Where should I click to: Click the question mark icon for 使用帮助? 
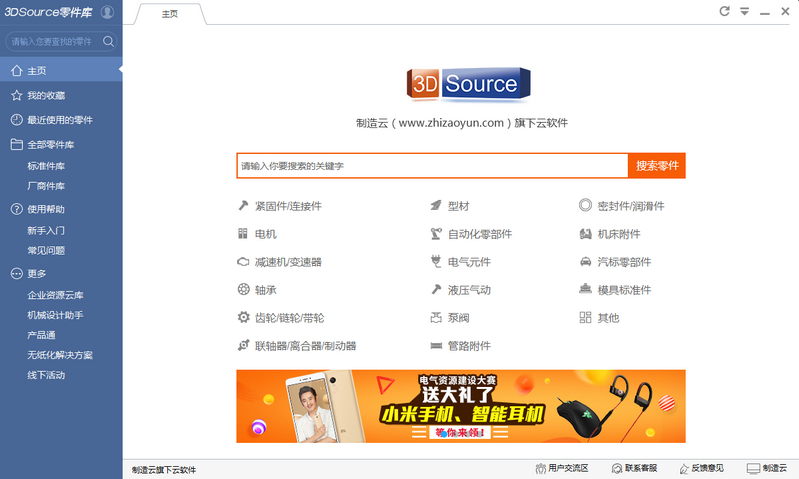tap(17, 209)
